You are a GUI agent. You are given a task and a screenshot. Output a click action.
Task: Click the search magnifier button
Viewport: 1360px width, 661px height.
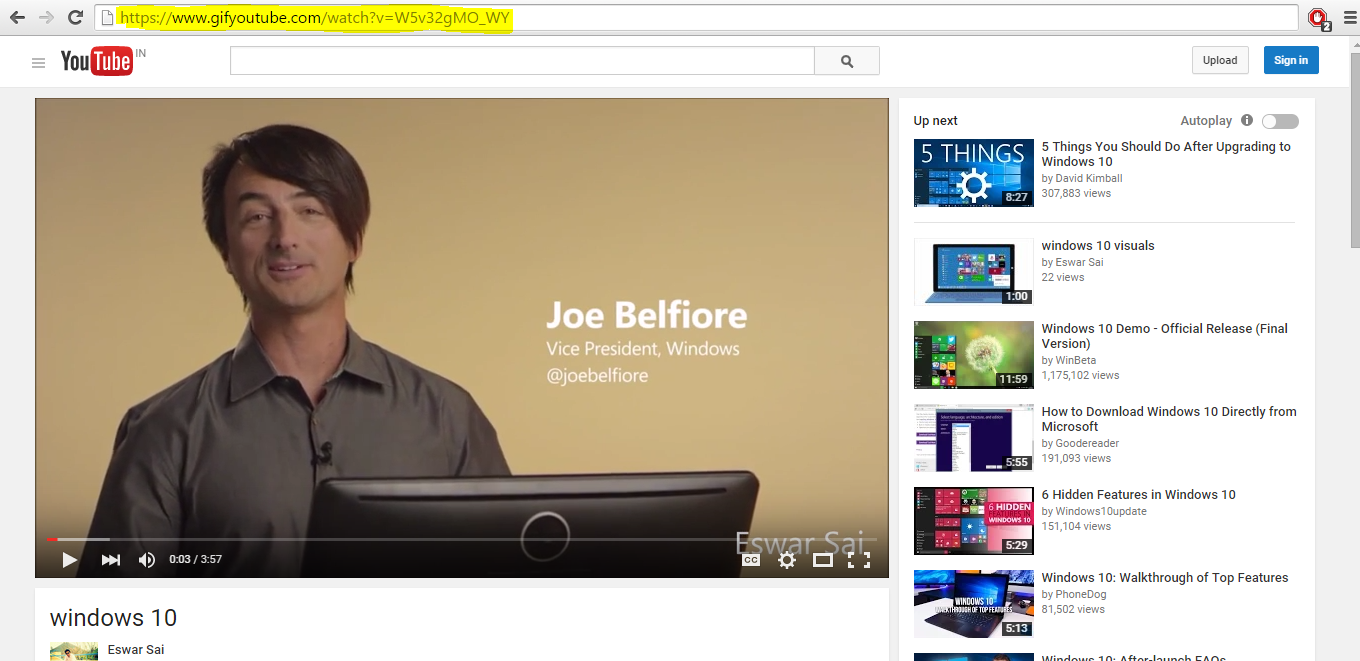click(x=847, y=61)
